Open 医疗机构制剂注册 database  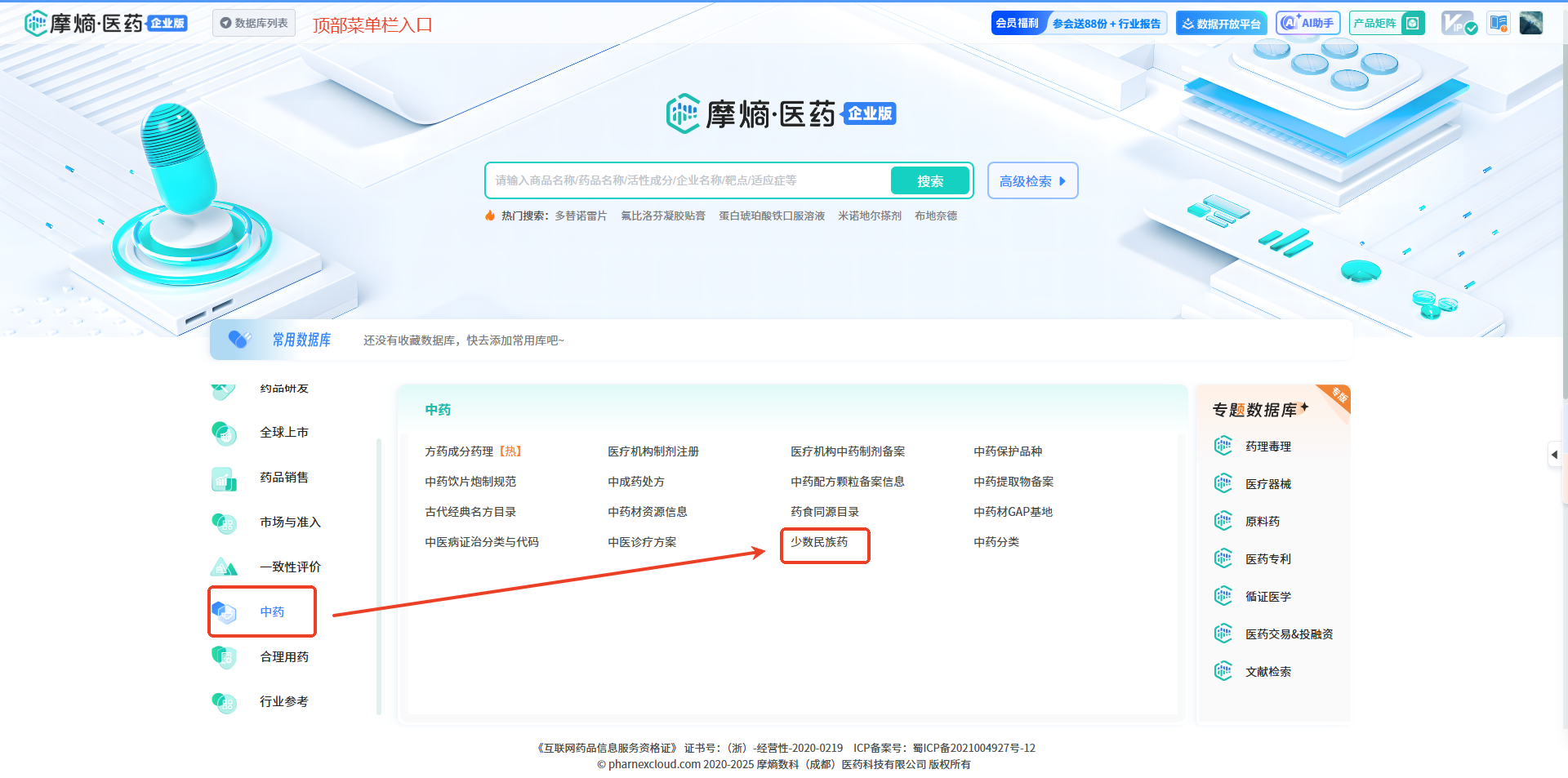[x=653, y=451]
